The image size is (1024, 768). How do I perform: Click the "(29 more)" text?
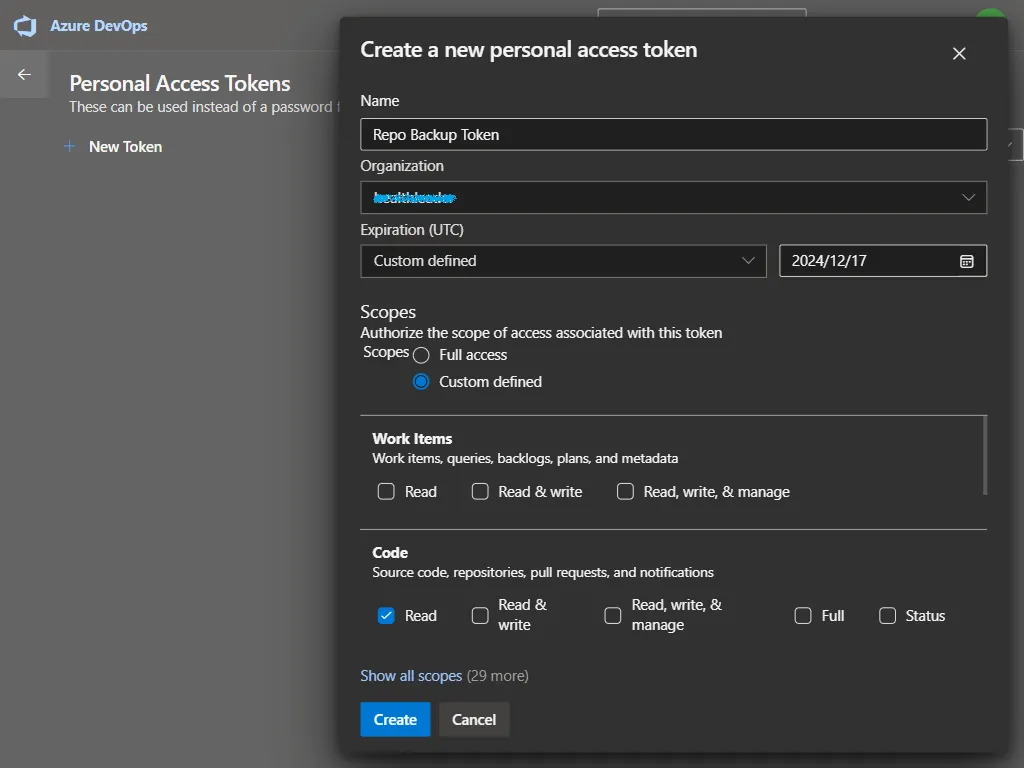pyautogui.click(x=498, y=676)
